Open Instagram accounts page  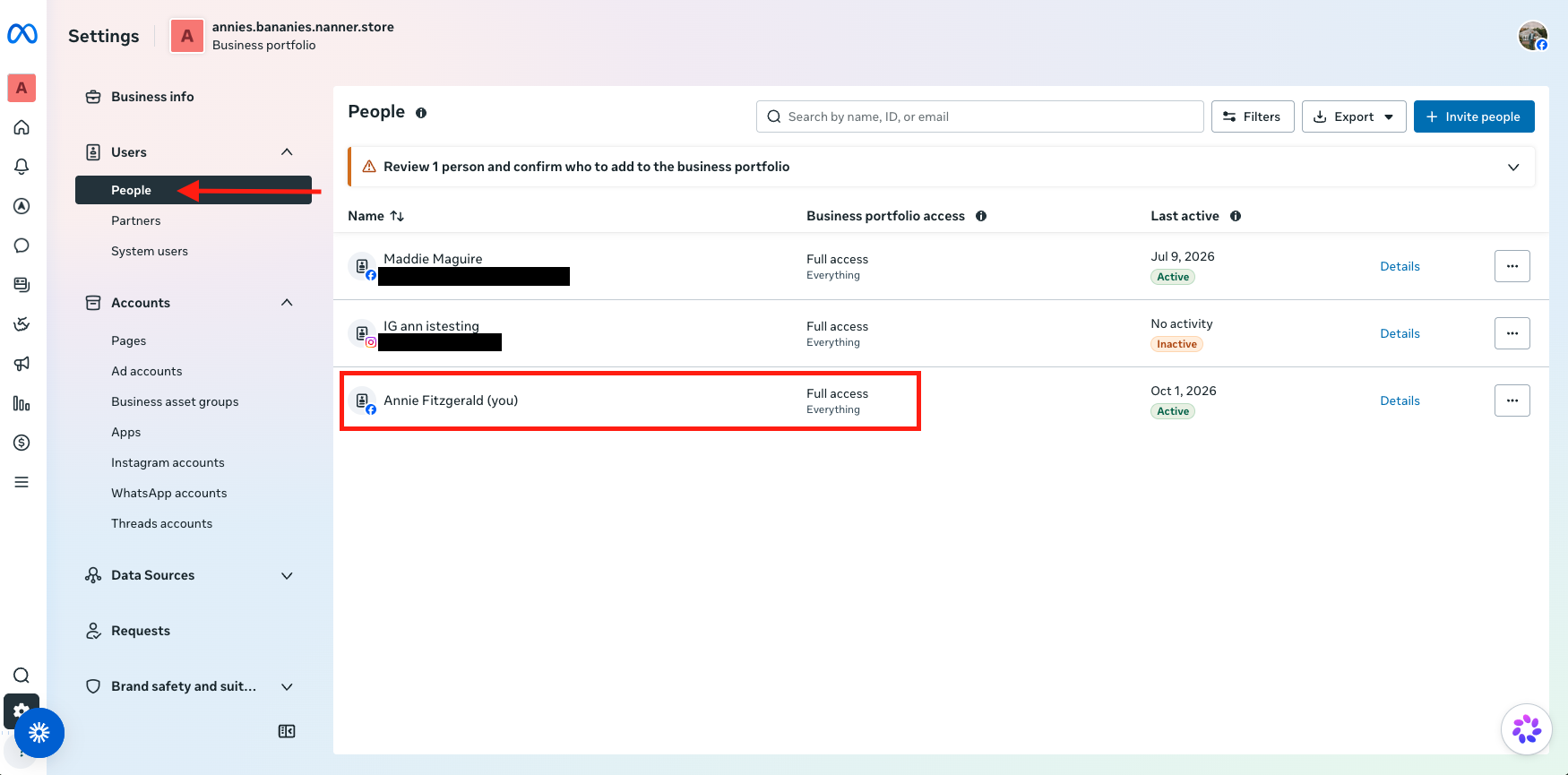pyautogui.click(x=168, y=462)
